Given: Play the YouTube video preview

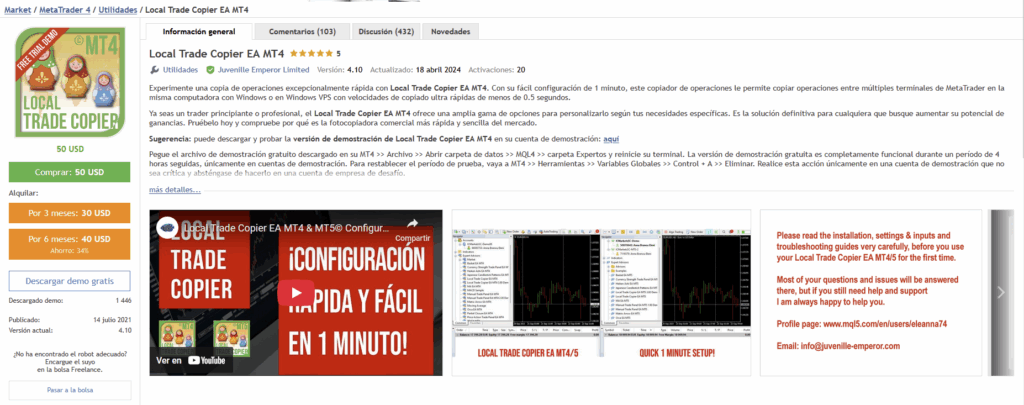Looking at the screenshot, I should pos(294,293).
